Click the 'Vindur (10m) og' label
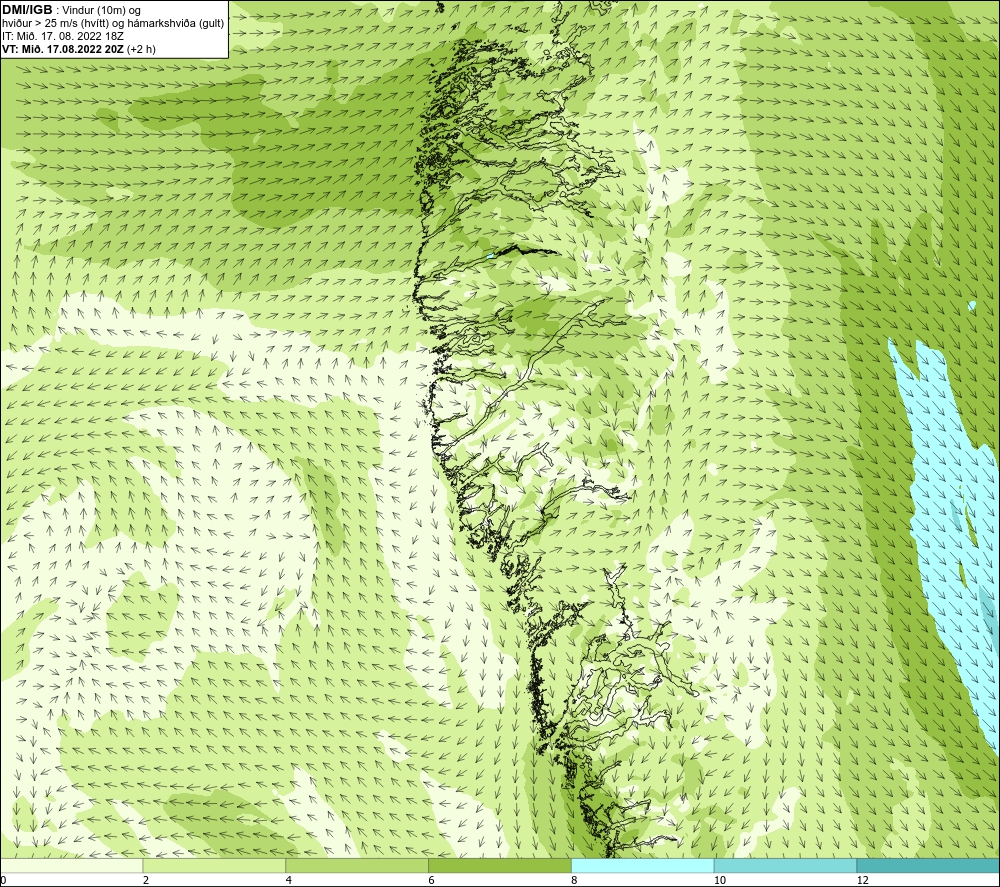Image resolution: width=1000 pixels, height=887 pixels. click(101, 11)
